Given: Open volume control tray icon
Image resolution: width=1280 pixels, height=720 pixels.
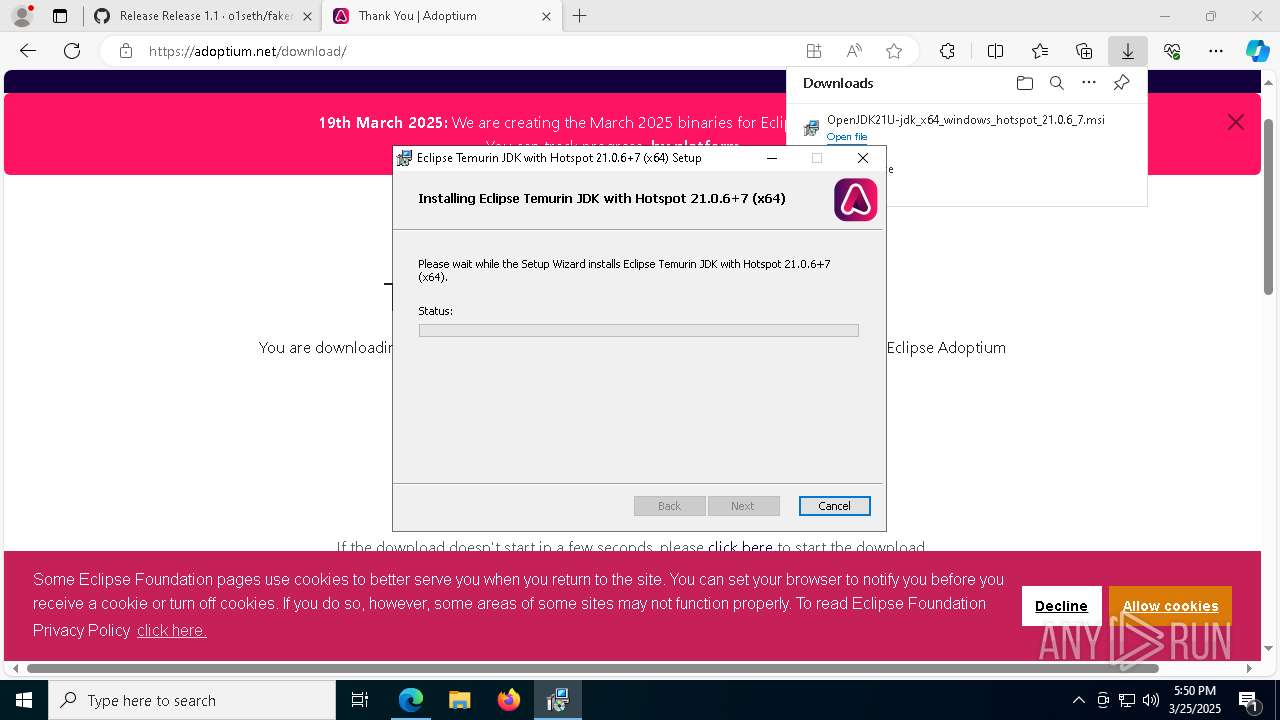Looking at the screenshot, I should [x=1150, y=700].
